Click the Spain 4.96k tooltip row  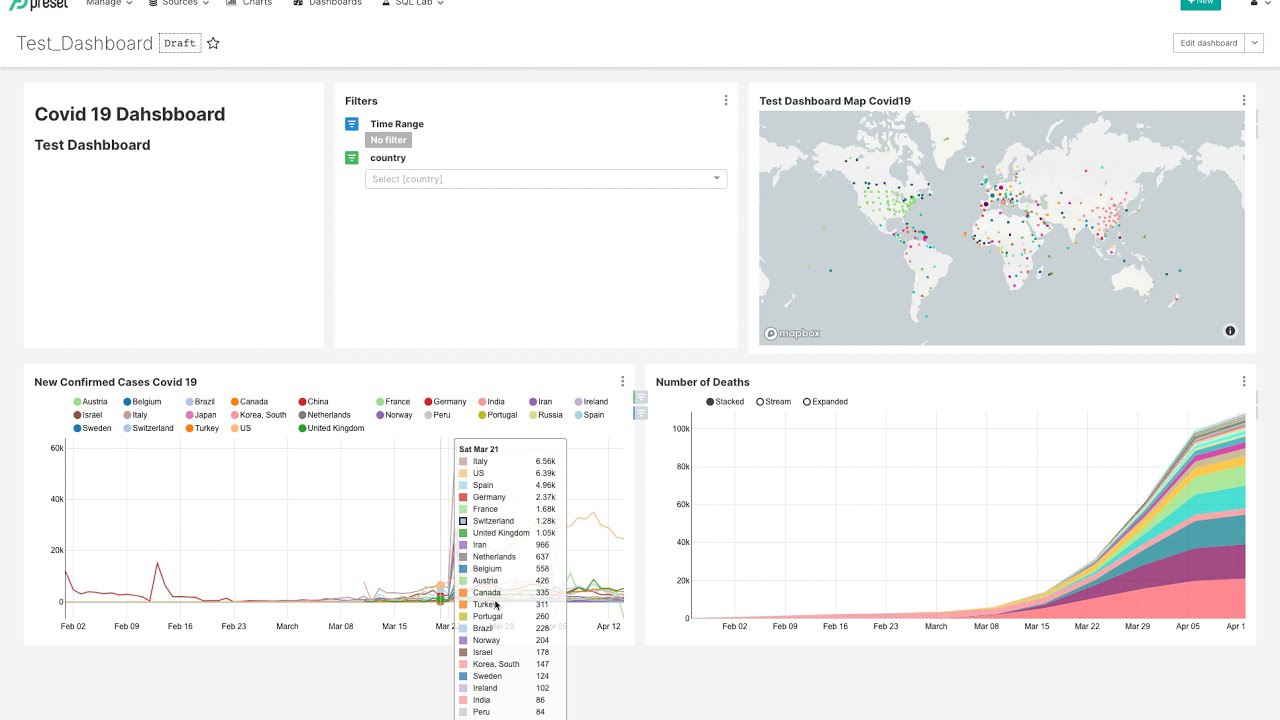coord(507,485)
